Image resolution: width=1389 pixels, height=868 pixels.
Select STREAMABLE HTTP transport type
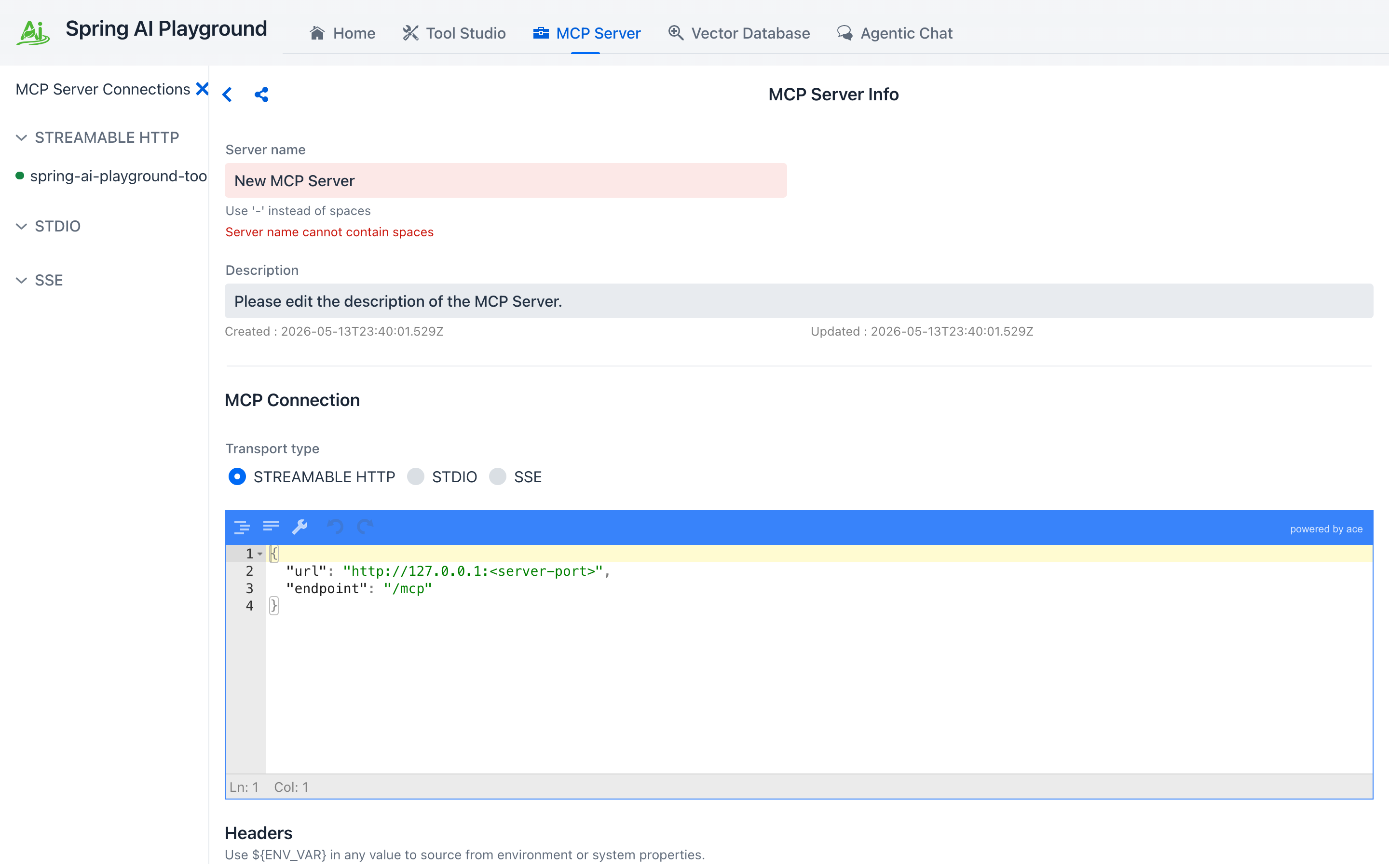pyautogui.click(x=237, y=476)
